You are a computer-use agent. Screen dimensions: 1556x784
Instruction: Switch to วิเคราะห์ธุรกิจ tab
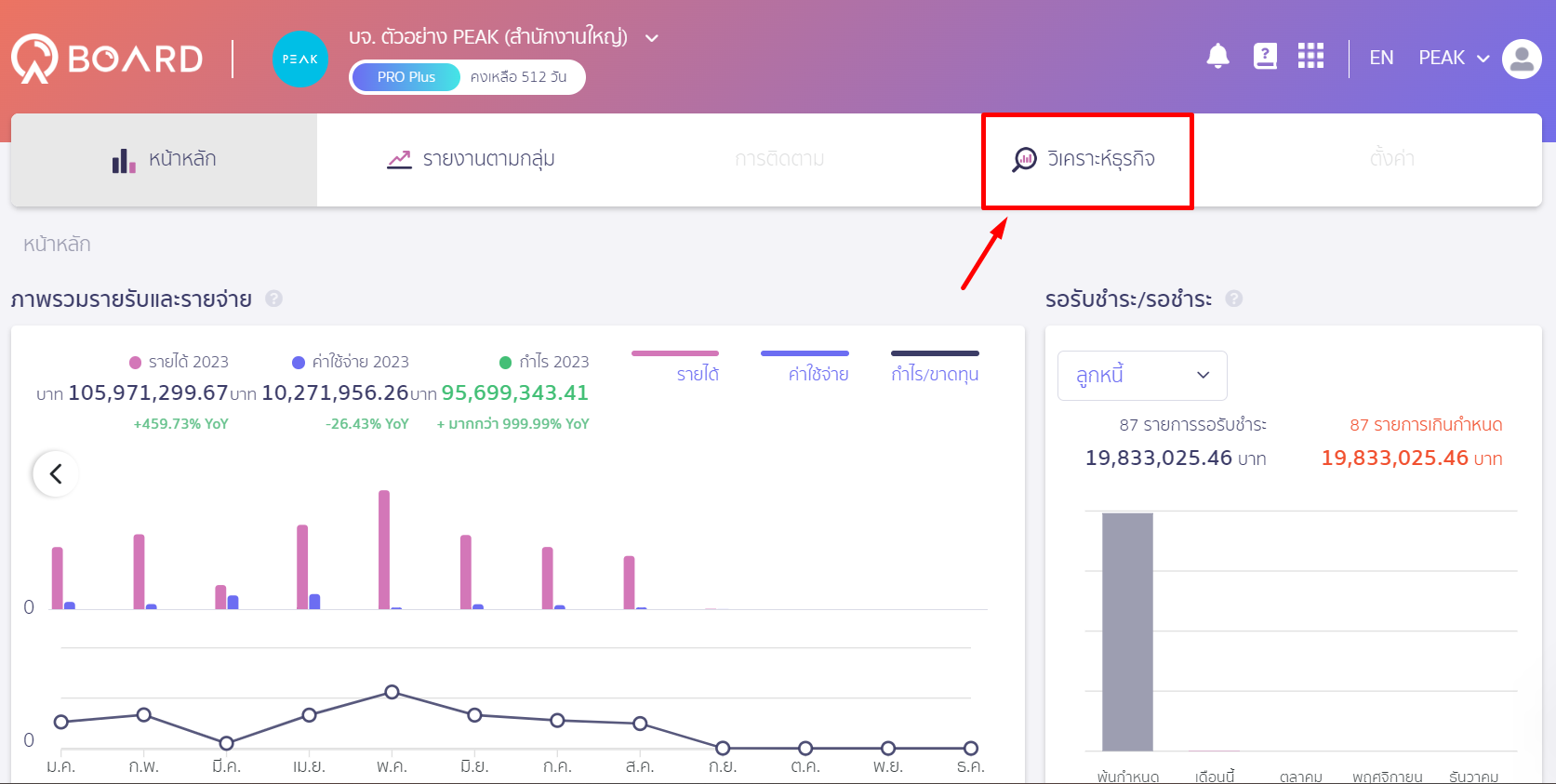pyautogui.click(x=1086, y=160)
